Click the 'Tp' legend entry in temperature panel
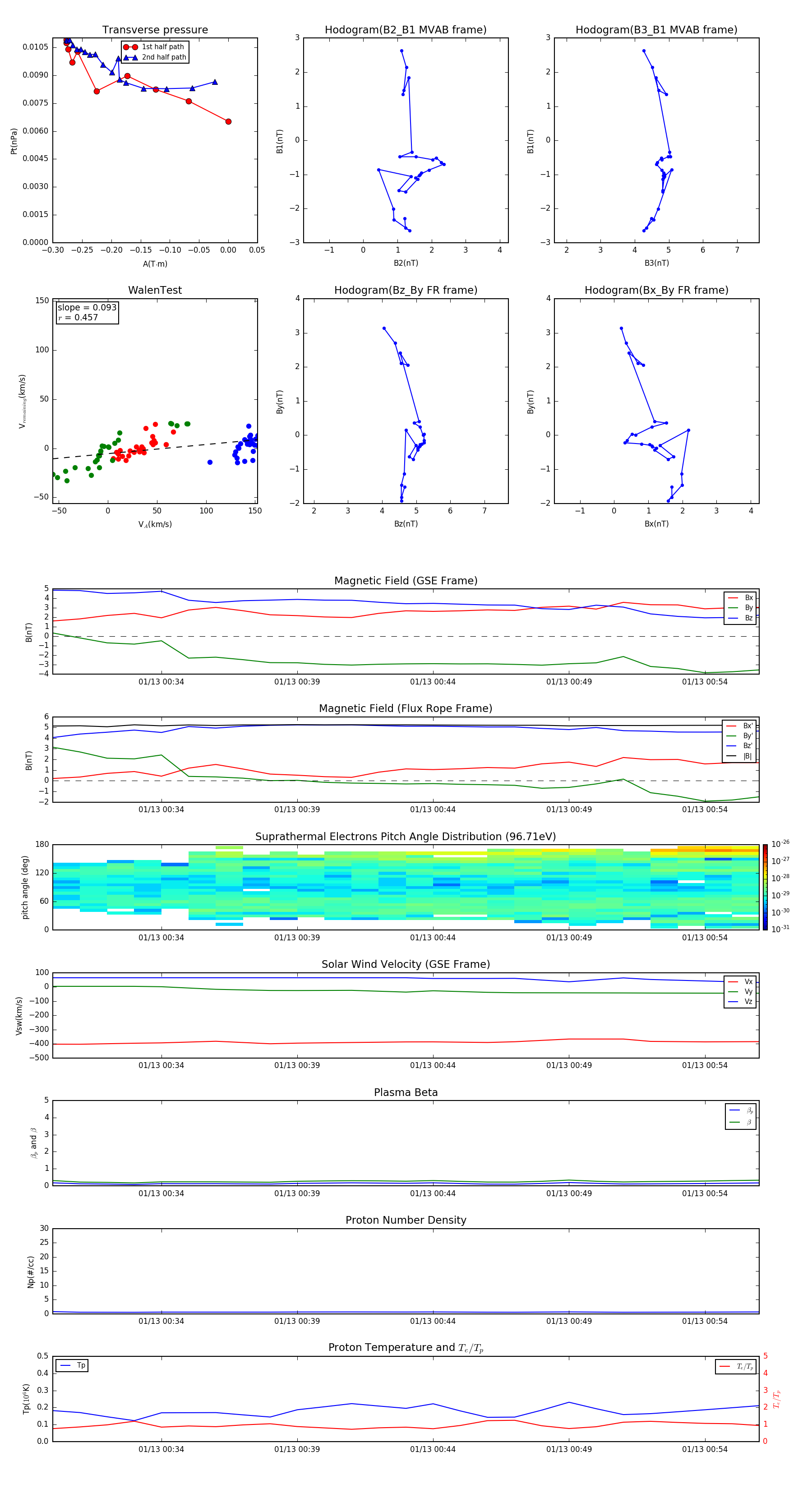812x1489 pixels. 72,1365
